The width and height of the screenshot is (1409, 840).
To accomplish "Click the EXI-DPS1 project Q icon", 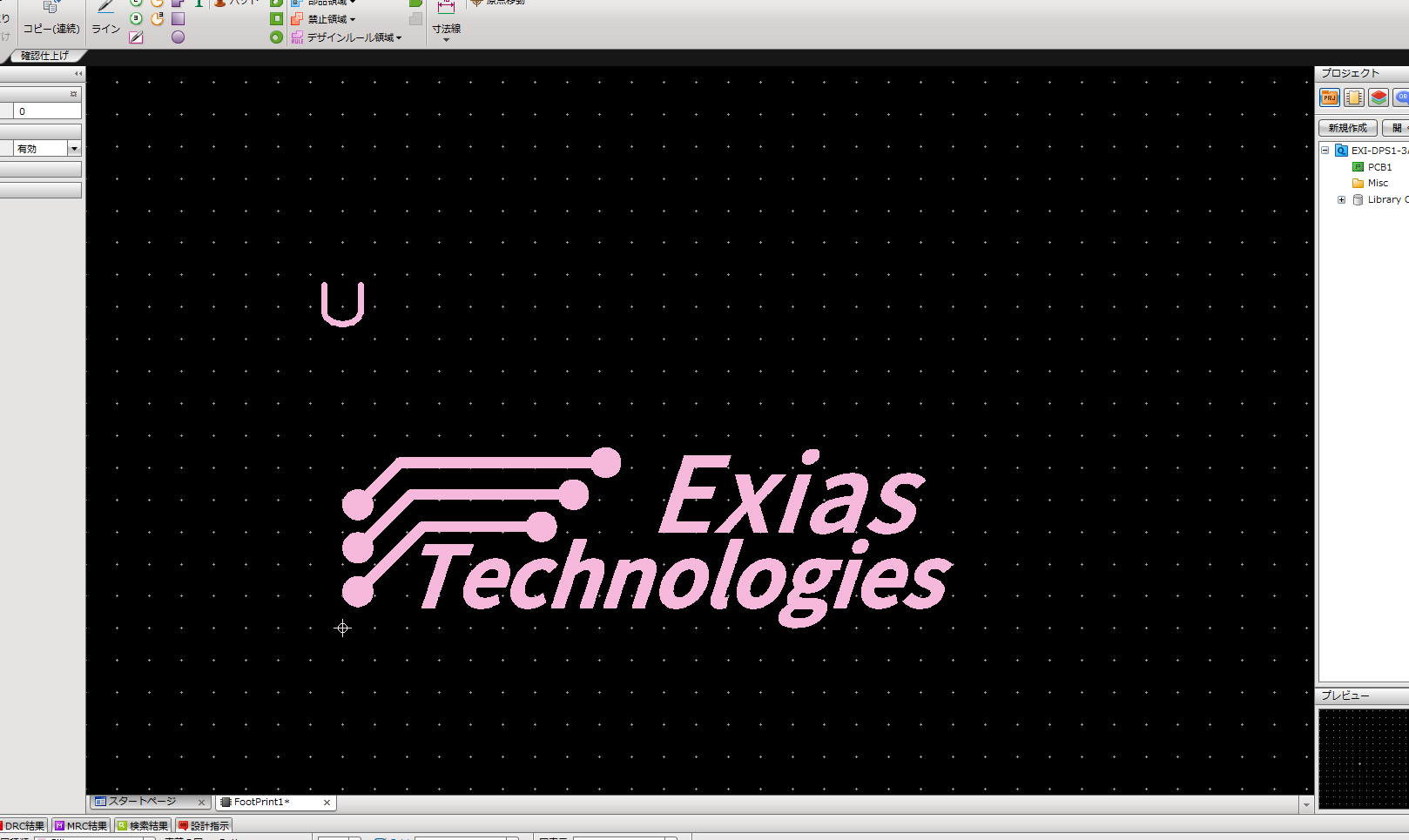I will 1341,151.
